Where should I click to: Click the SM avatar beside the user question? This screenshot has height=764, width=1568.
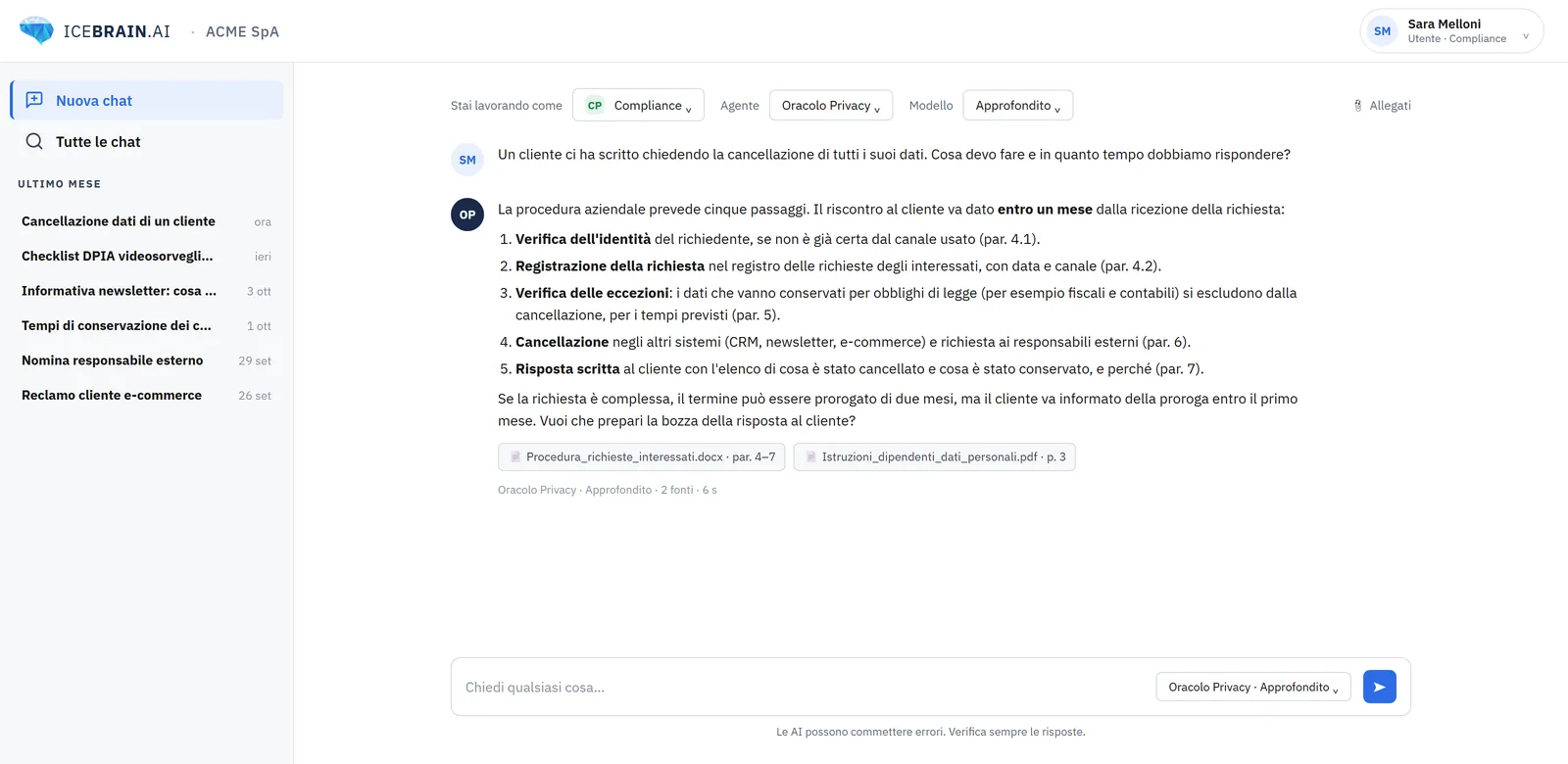[x=467, y=160]
